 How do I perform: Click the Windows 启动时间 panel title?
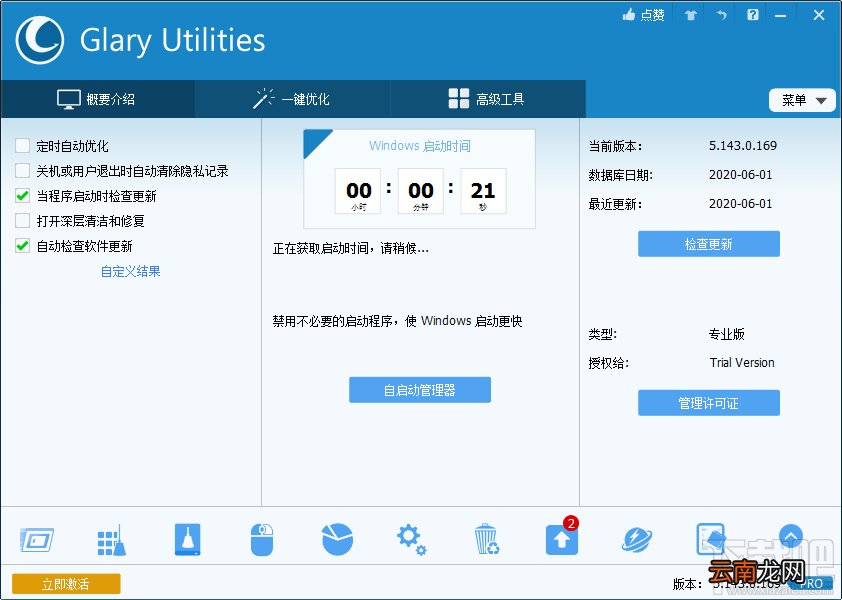pos(420,146)
